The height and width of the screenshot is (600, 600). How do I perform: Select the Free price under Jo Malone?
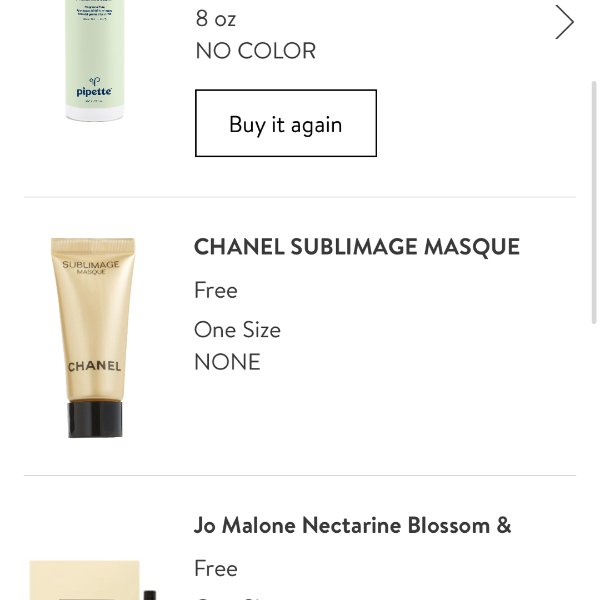[216, 568]
